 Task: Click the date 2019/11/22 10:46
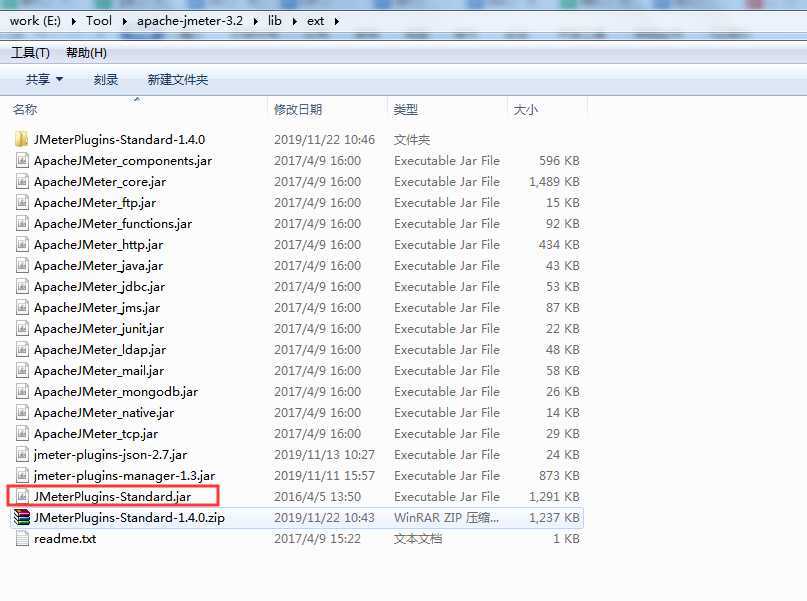tap(324, 139)
